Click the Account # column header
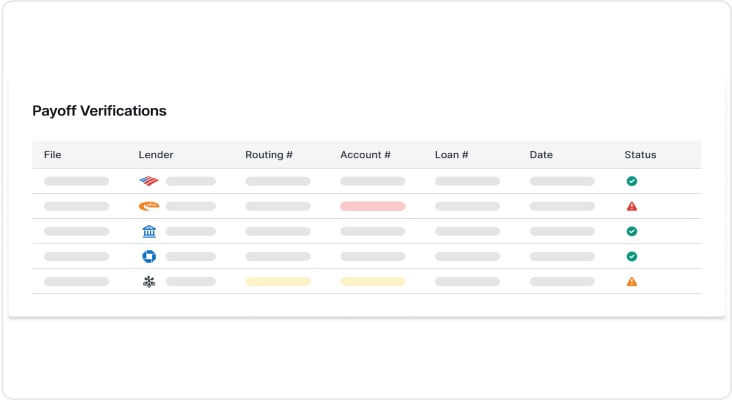 tap(366, 154)
